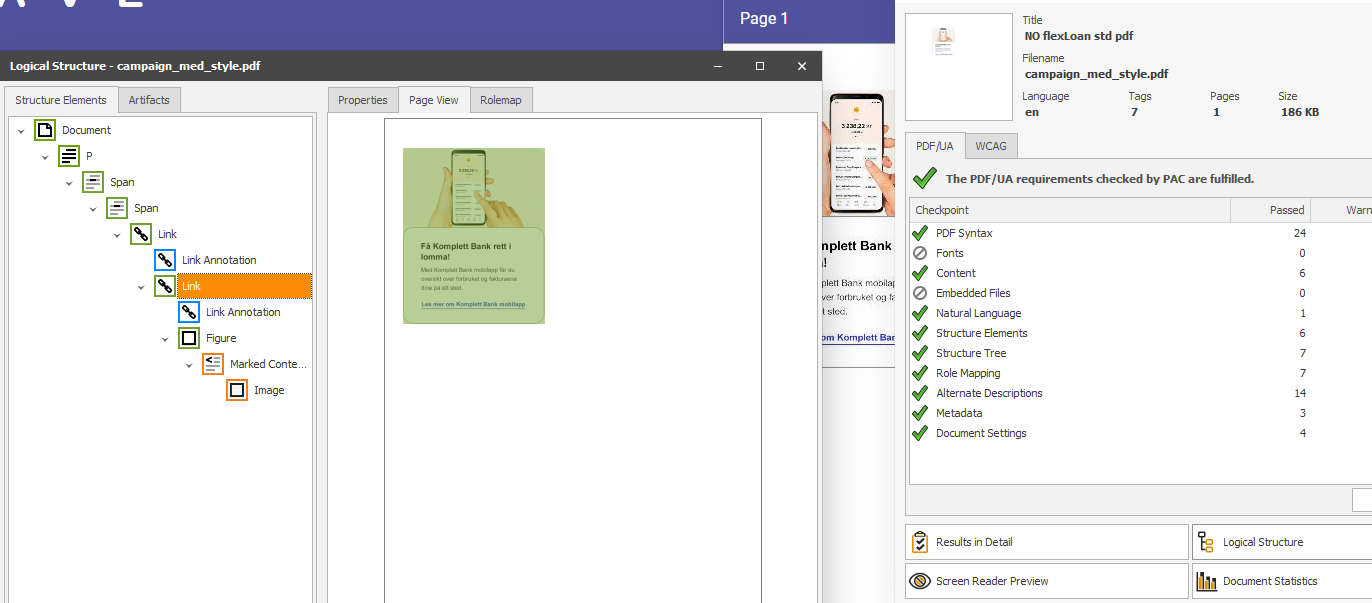Click the Image node icon in tree
The height and width of the screenshot is (603, 1372).
pyautogui.click(x=237, y=390)
